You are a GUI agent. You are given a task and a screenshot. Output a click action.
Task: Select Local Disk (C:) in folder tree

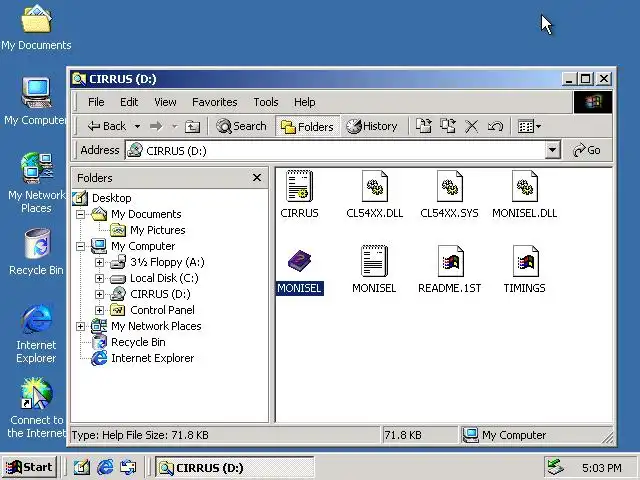[x=164, y=278]
